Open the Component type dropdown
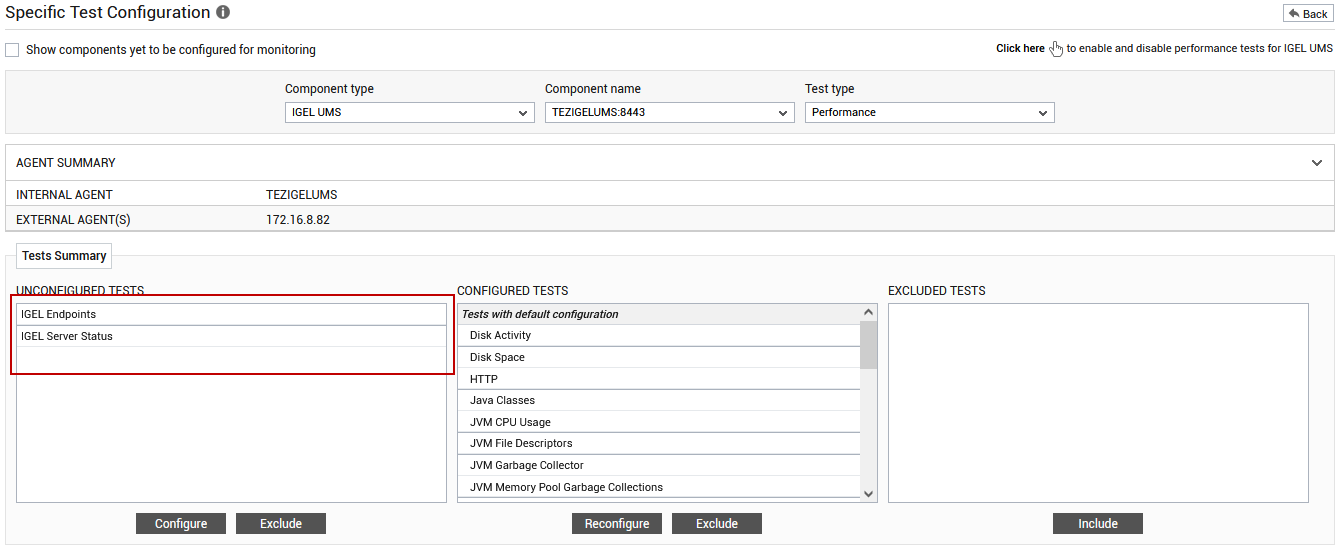This screenshot has height=551, width=1342. (410, 112)
